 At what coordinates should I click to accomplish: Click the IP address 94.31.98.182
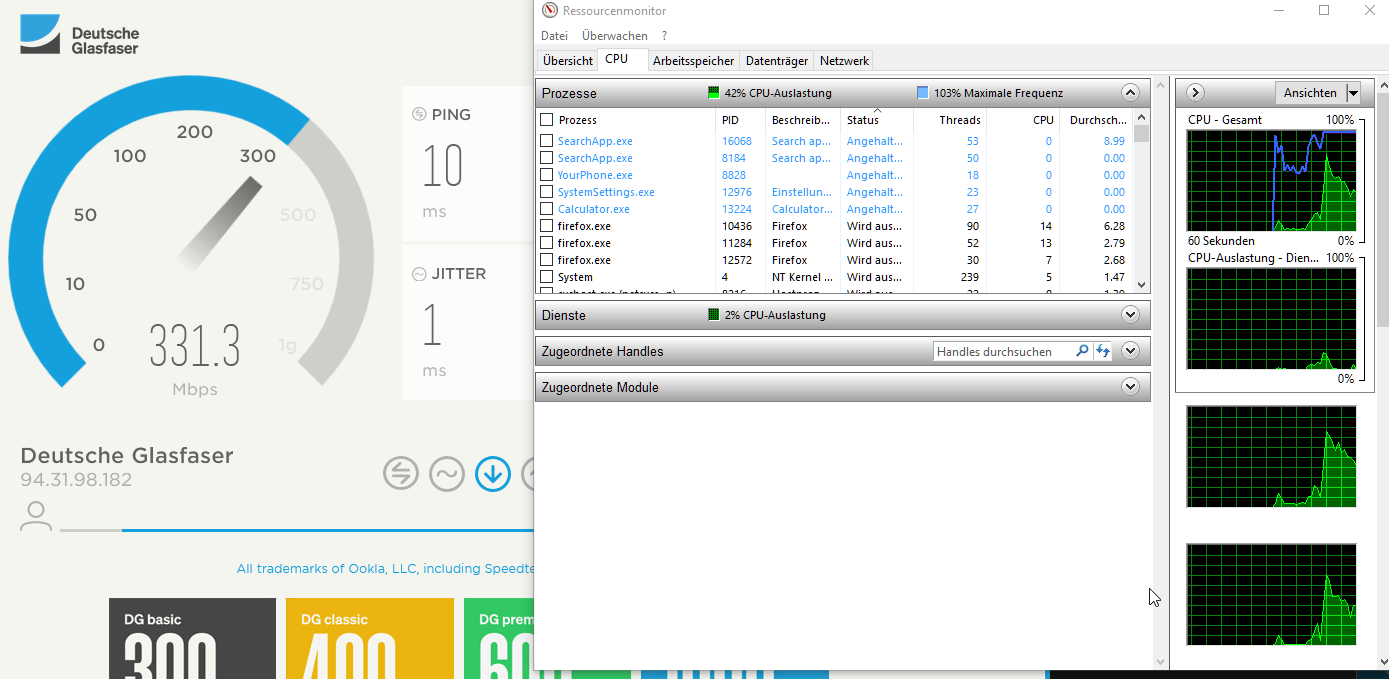click(x=76, y=480)
